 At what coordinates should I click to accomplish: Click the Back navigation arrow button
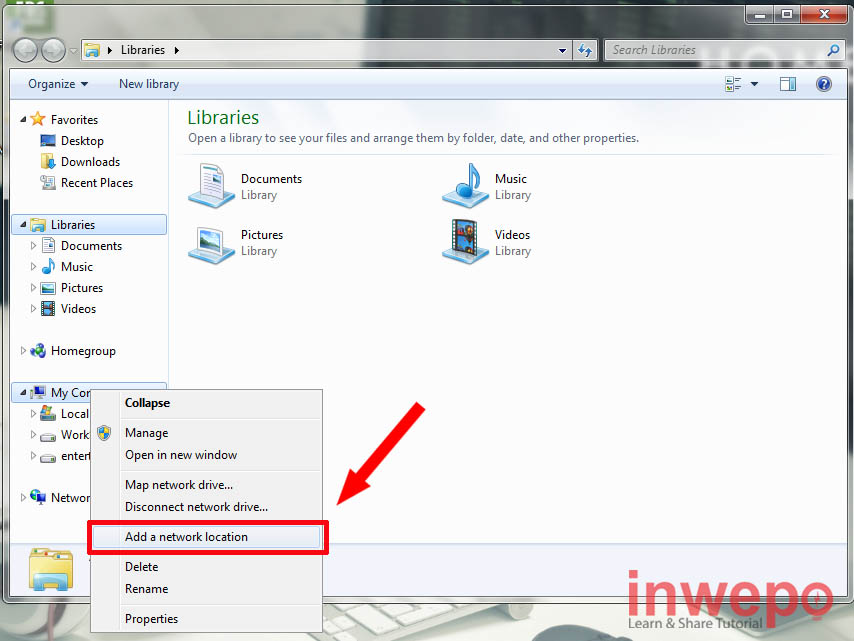25,51
